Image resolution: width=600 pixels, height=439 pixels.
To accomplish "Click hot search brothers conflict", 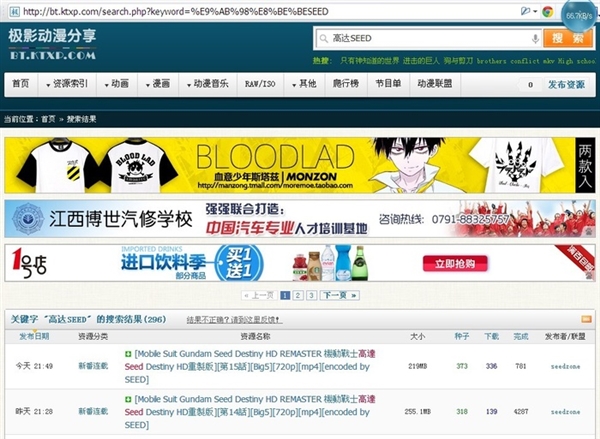I will tap(508, 61).
